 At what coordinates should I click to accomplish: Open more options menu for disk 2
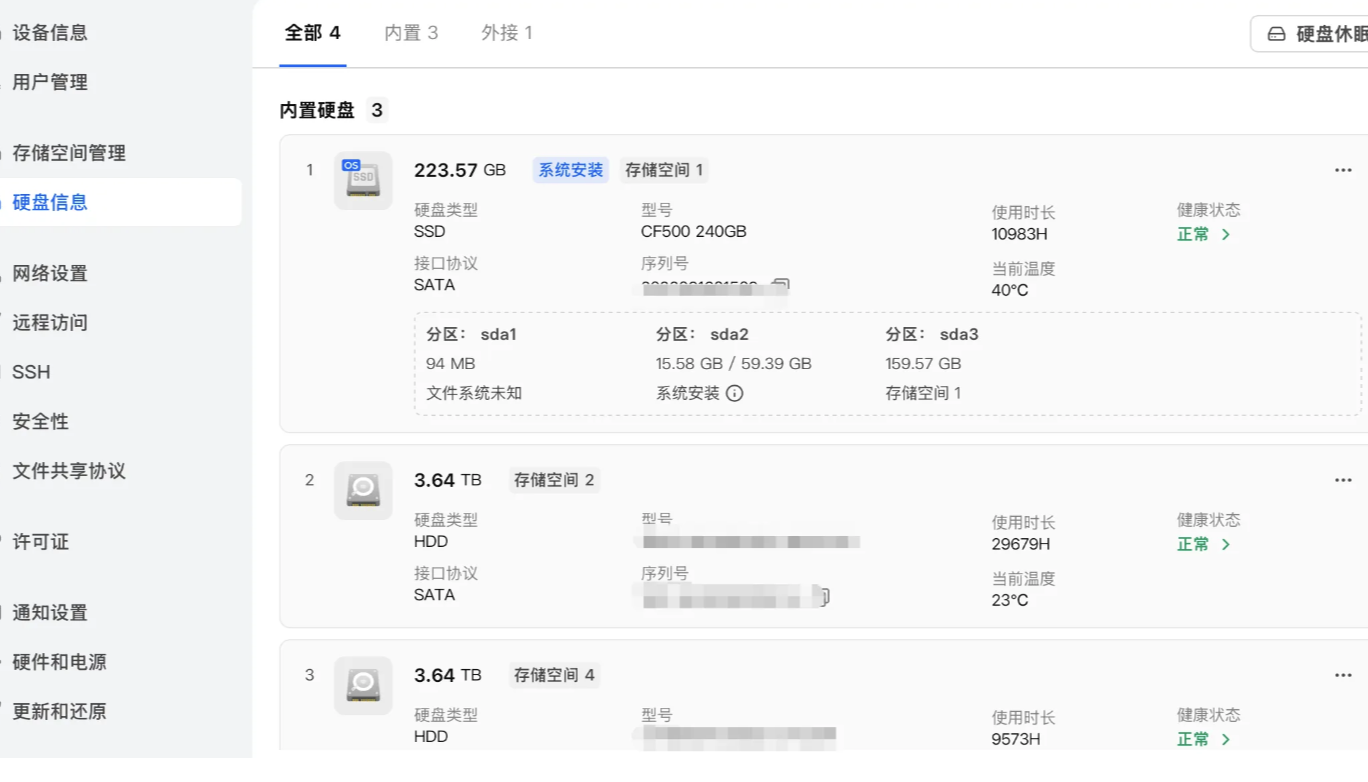[1342, 480]
